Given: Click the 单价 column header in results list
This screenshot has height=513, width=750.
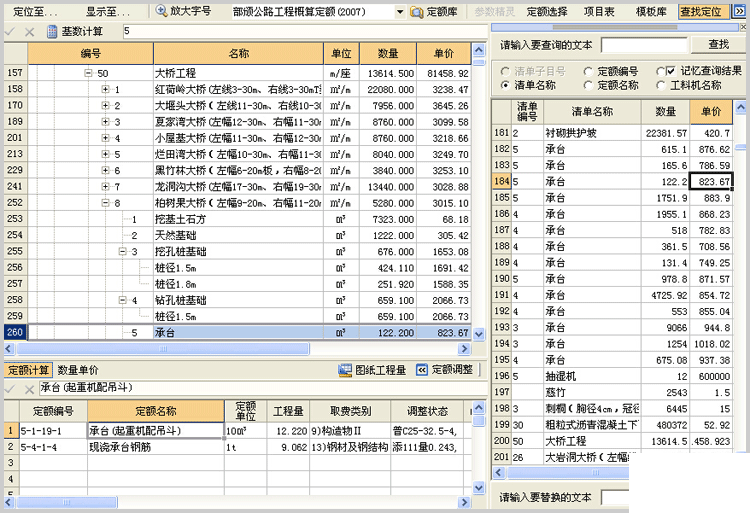Looking at the screenshot, I should (x=711, y=112).
